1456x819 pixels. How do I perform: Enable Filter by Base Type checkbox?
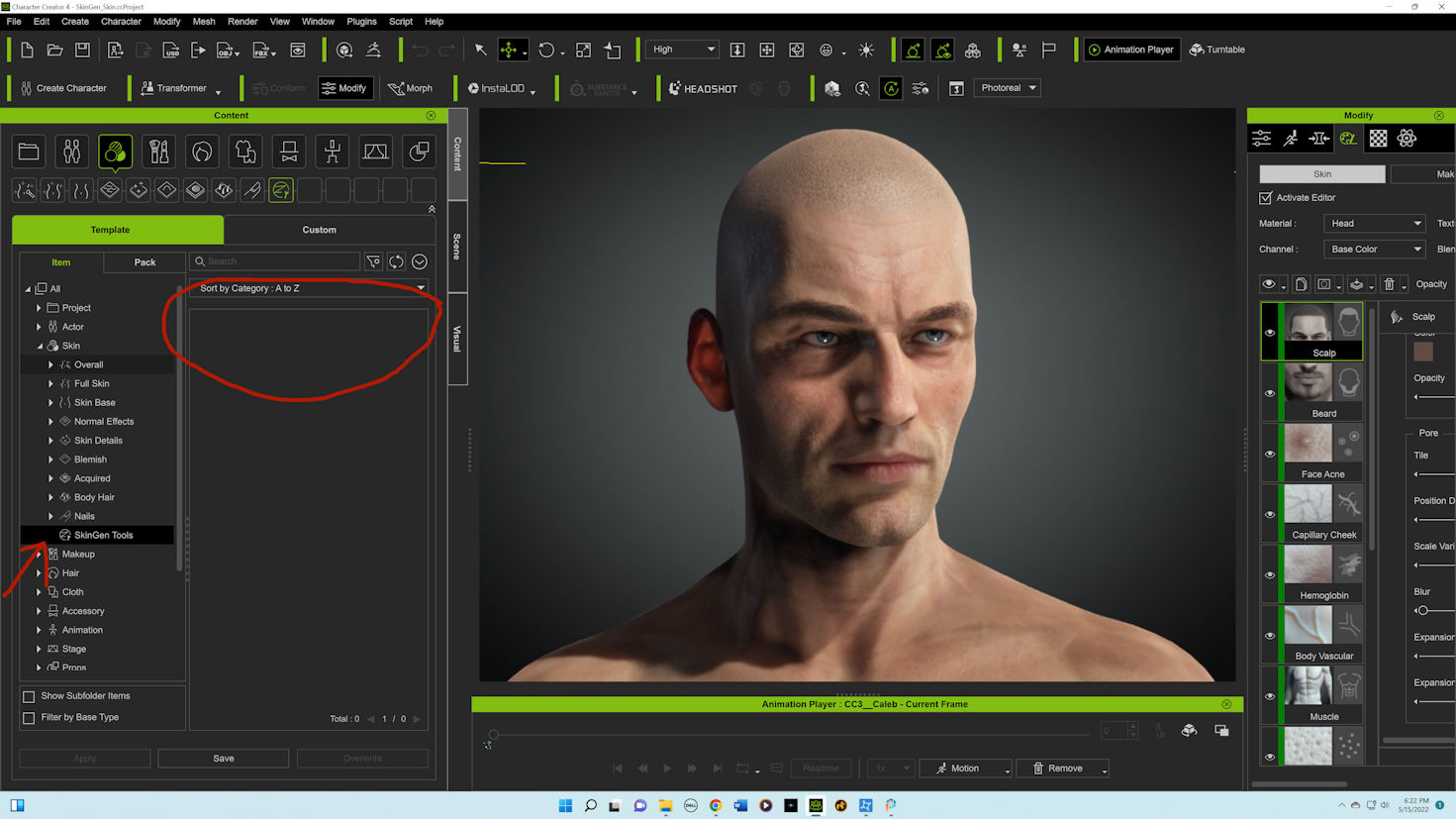click(29, 717)
